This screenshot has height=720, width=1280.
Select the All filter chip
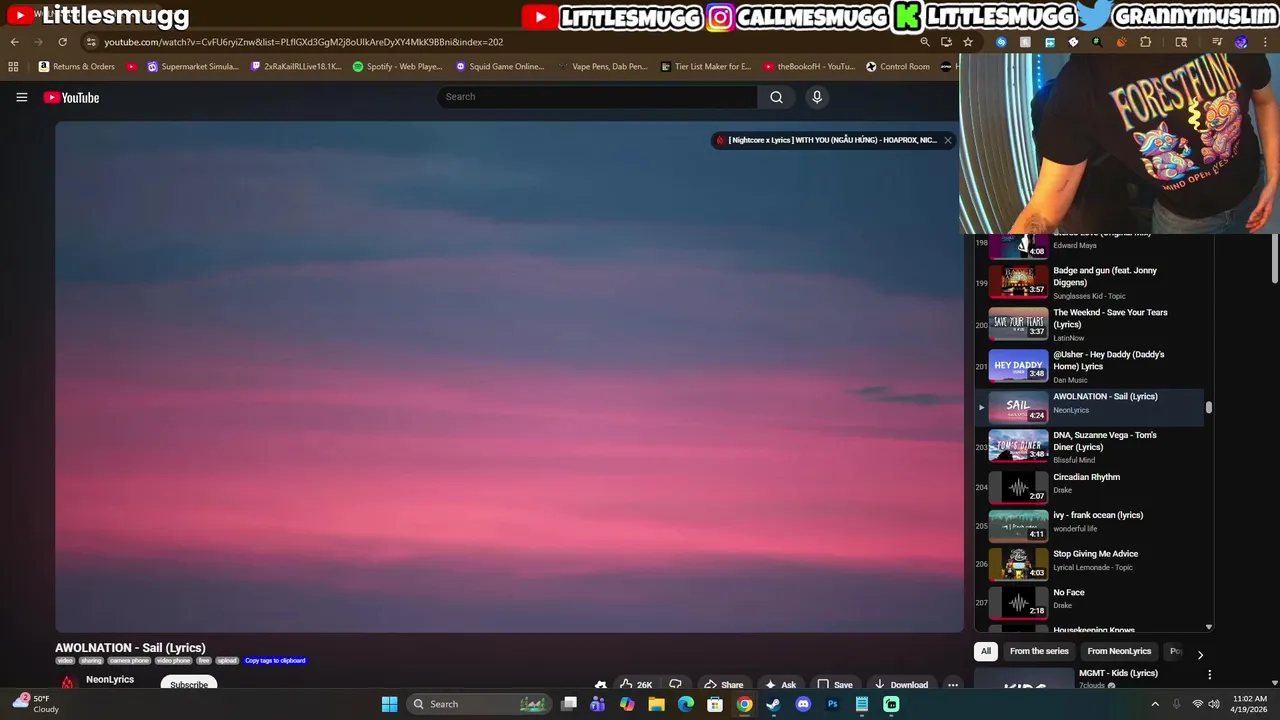[985, 651]
